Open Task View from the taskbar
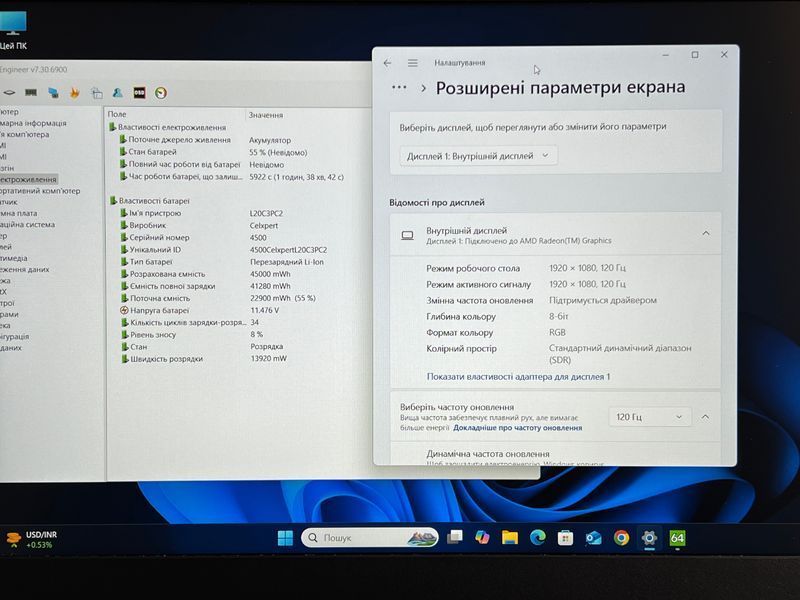The image size is (800, 600). click(x=455, y=537)
